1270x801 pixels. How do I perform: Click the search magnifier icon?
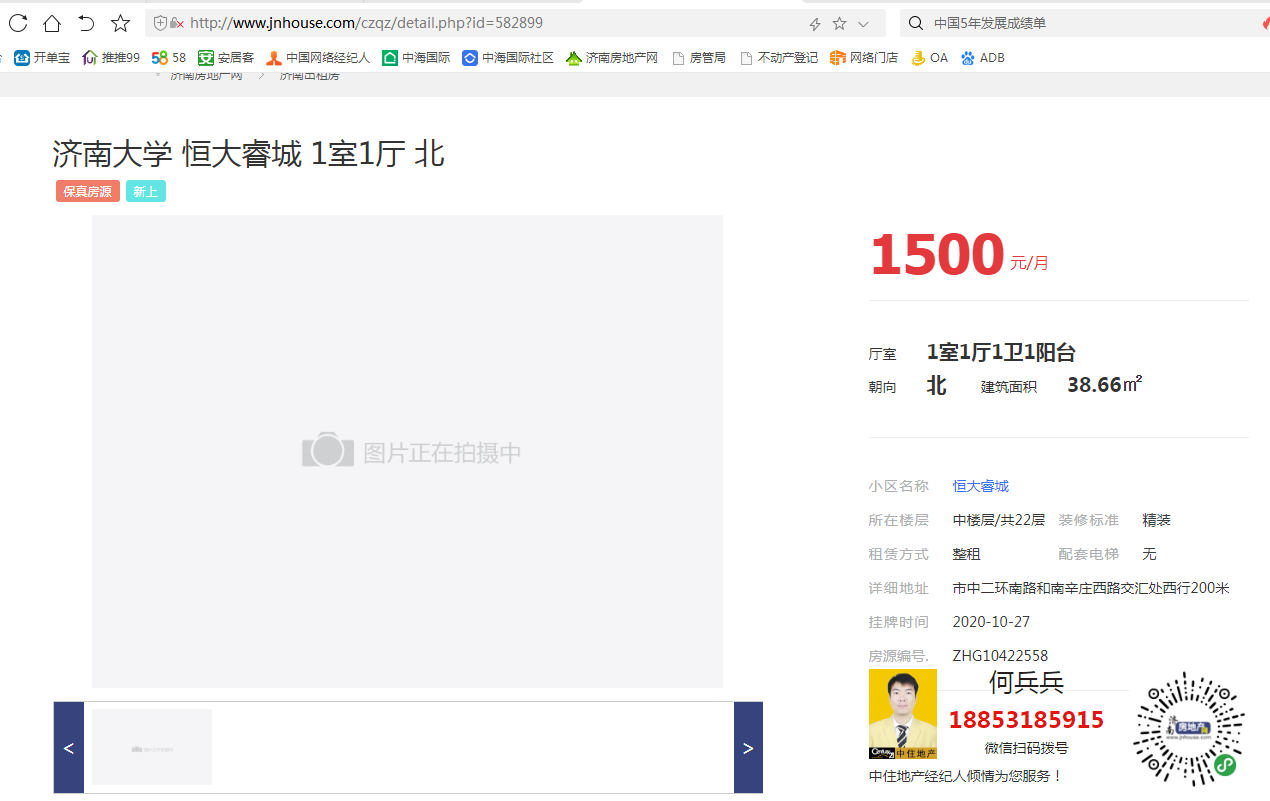(915, 23)
